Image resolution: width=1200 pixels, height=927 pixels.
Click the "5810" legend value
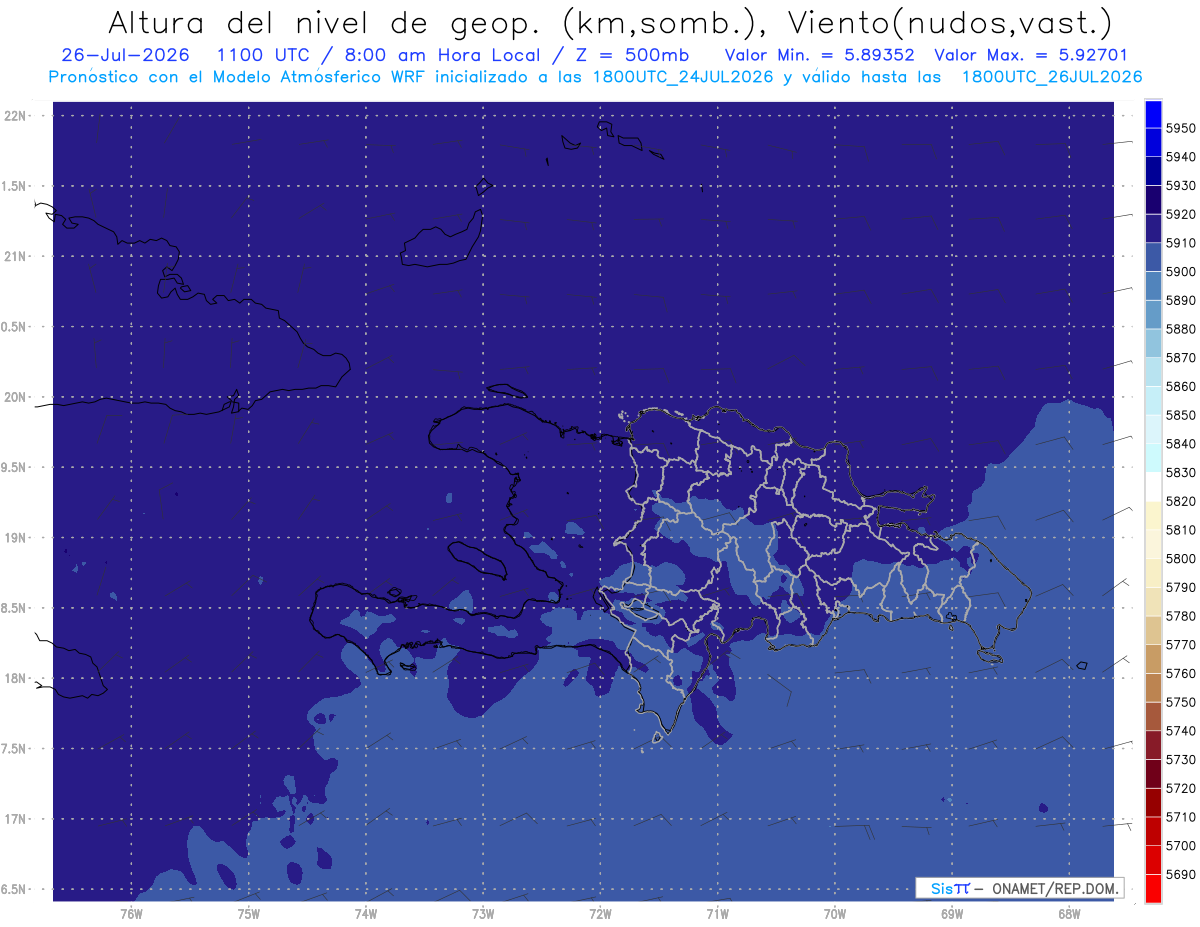(x=1180, y=530)
